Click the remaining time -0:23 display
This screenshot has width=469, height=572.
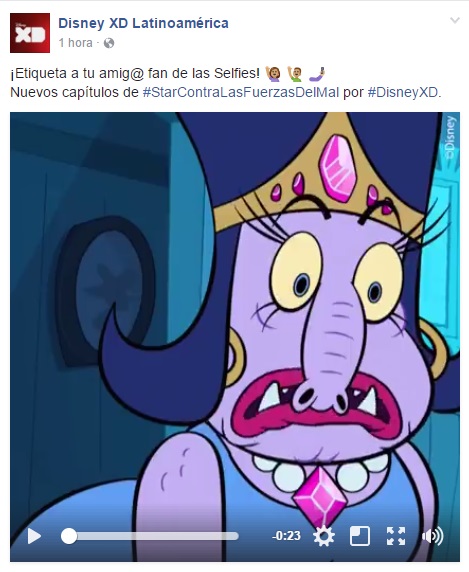pos(286,536)
